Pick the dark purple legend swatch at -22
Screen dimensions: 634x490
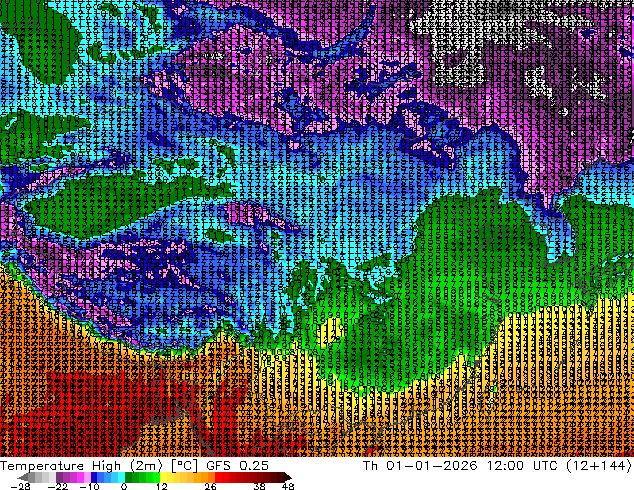click(59, 477)
